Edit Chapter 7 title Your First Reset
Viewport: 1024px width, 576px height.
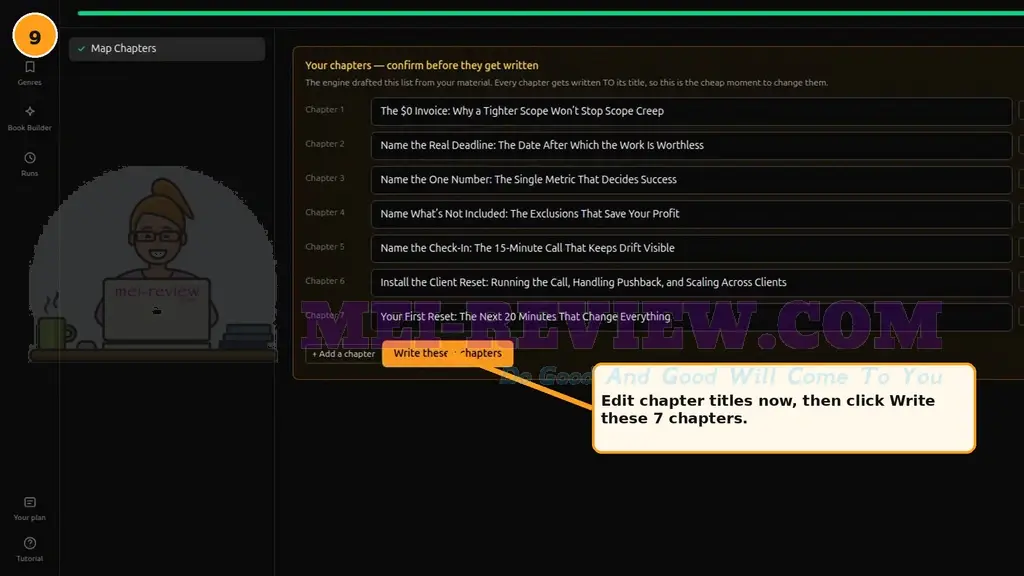(692, 317)
